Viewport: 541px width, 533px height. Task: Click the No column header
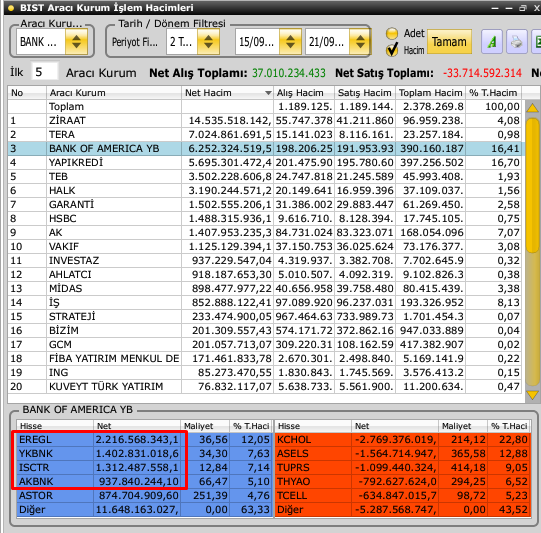[27, 93]
